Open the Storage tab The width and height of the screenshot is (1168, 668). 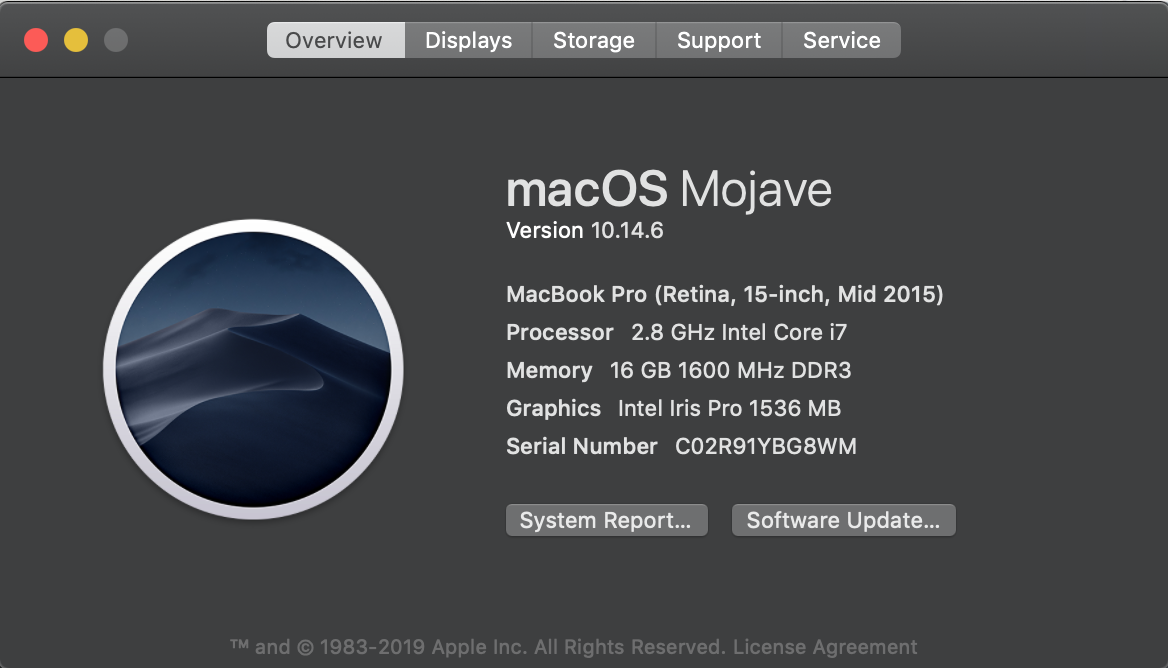click(594, 40)
